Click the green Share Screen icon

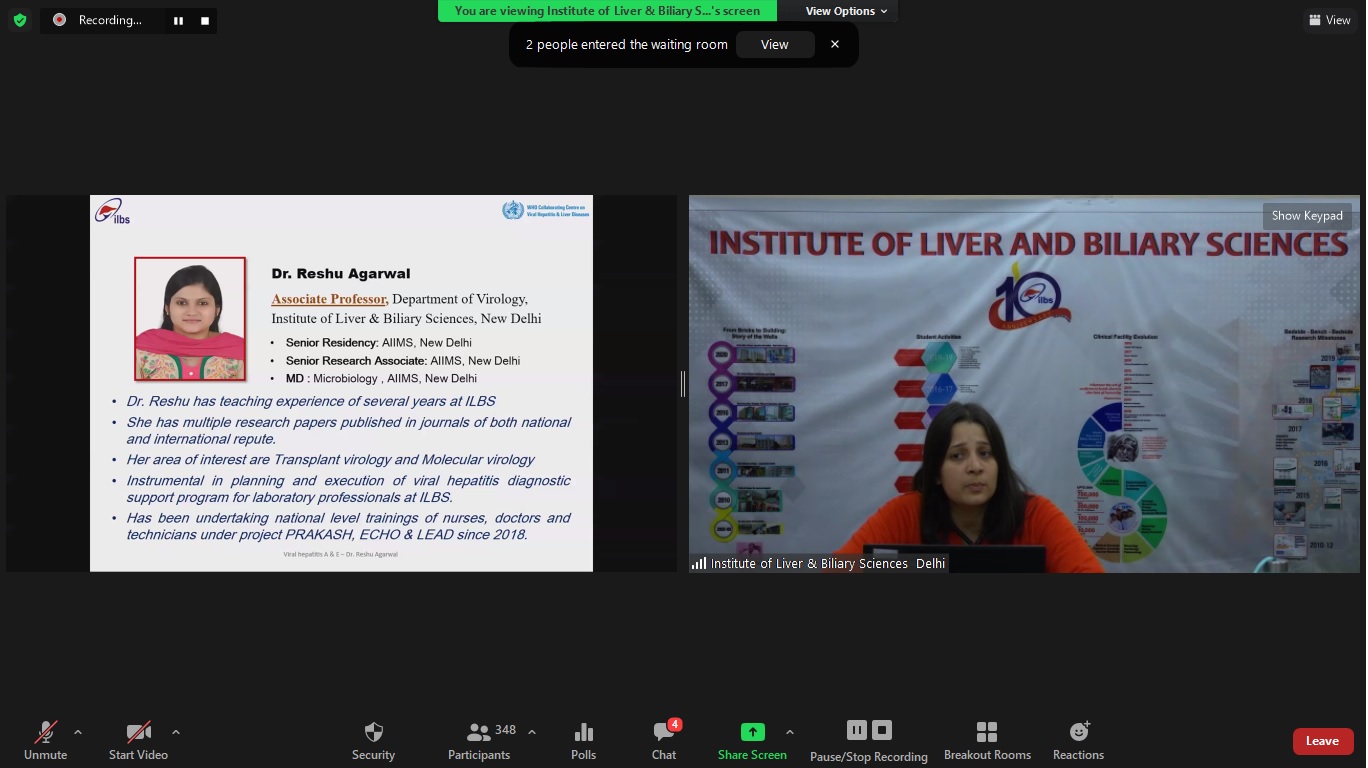752,732
